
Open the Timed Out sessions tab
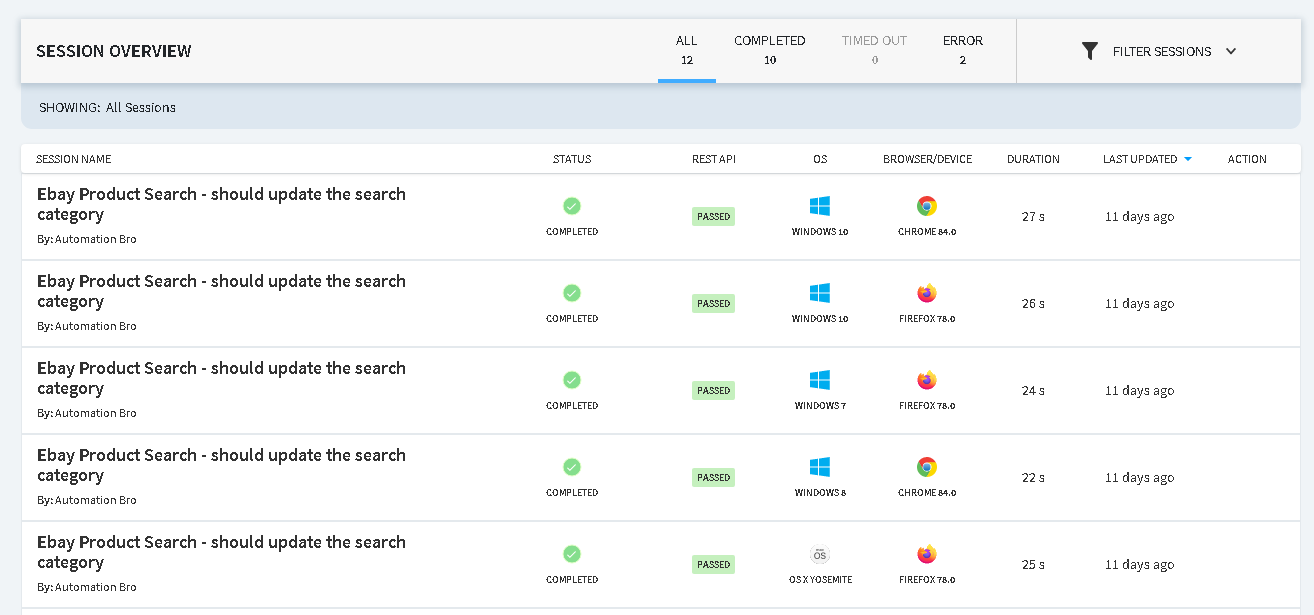[x=874, y=50]
